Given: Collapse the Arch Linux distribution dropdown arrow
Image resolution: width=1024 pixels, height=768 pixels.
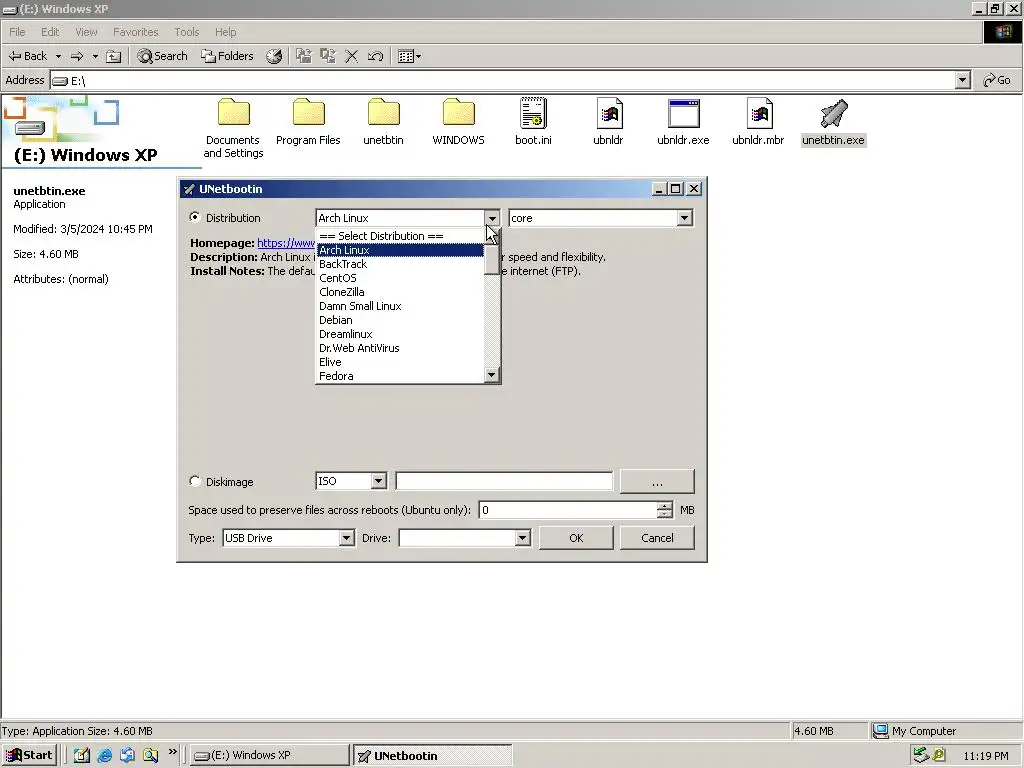Looking at the screenshot, I should point(492,218).
